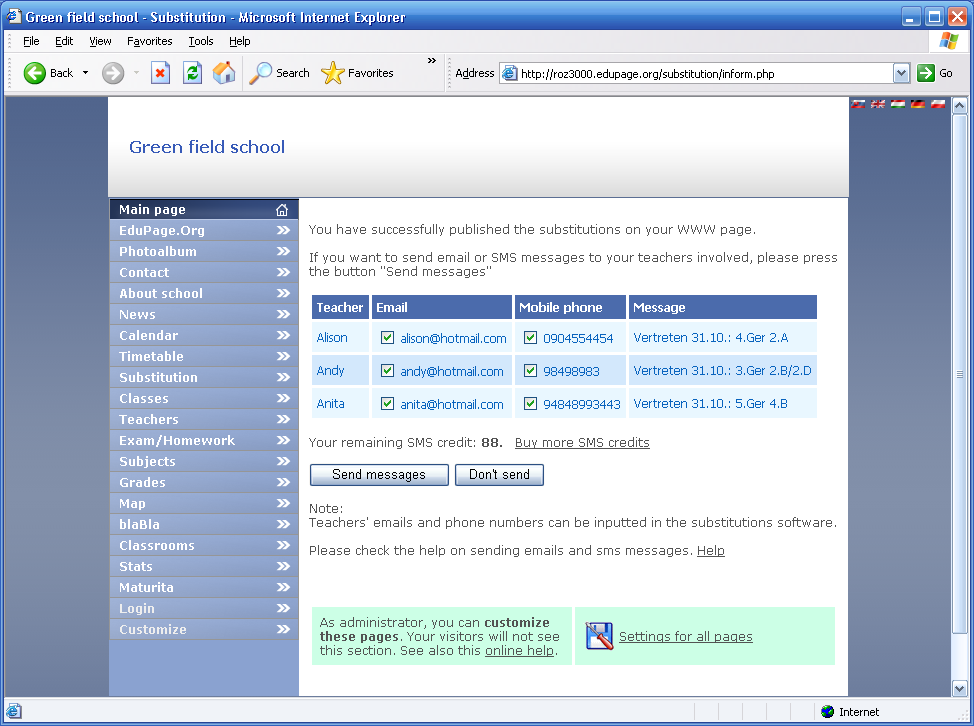Toggle Anita's email checkbox
Viewport: 974px width, 726px height.
[x=388, y=403]
